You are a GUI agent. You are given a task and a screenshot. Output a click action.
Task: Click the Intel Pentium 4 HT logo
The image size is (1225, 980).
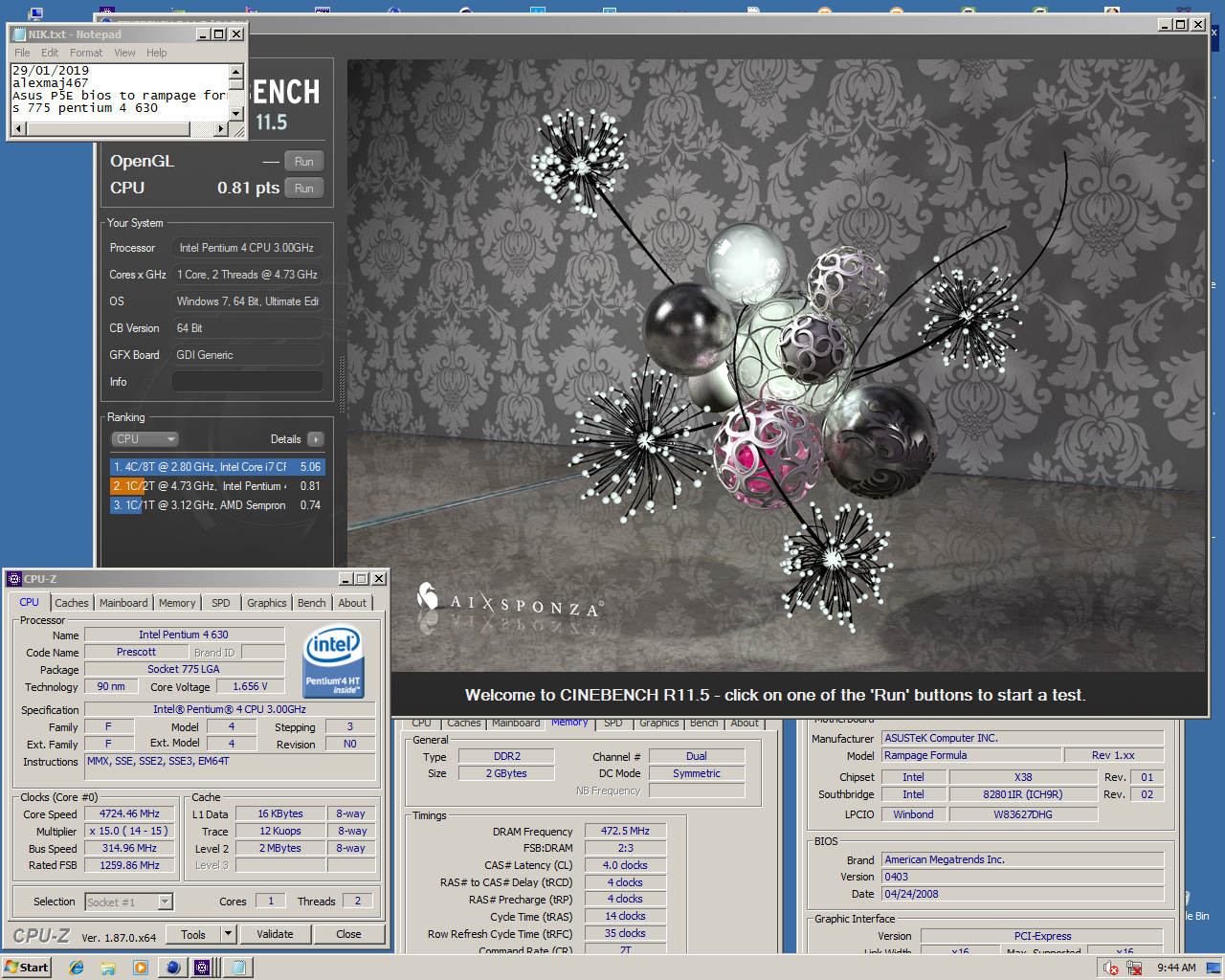coord(333,662)
